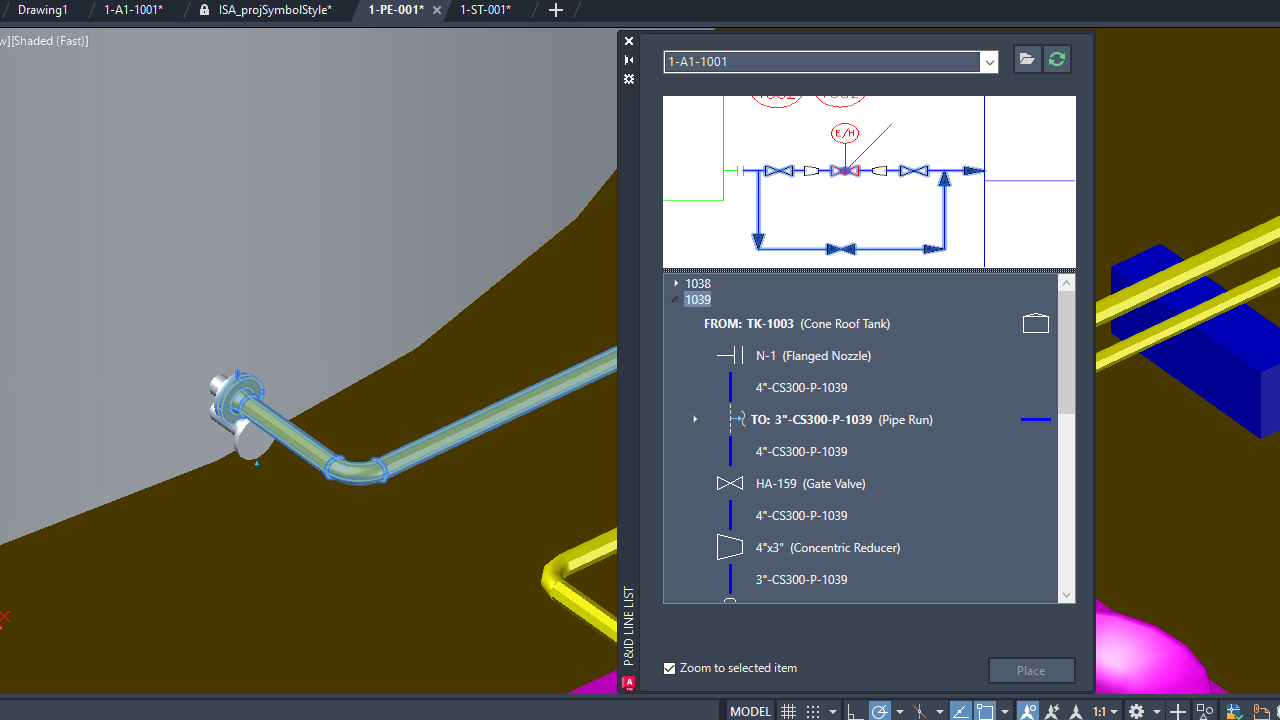Toggle snap mode dotted grid icon
Screen dimensions: 1280x720
(x=813, y=711)
